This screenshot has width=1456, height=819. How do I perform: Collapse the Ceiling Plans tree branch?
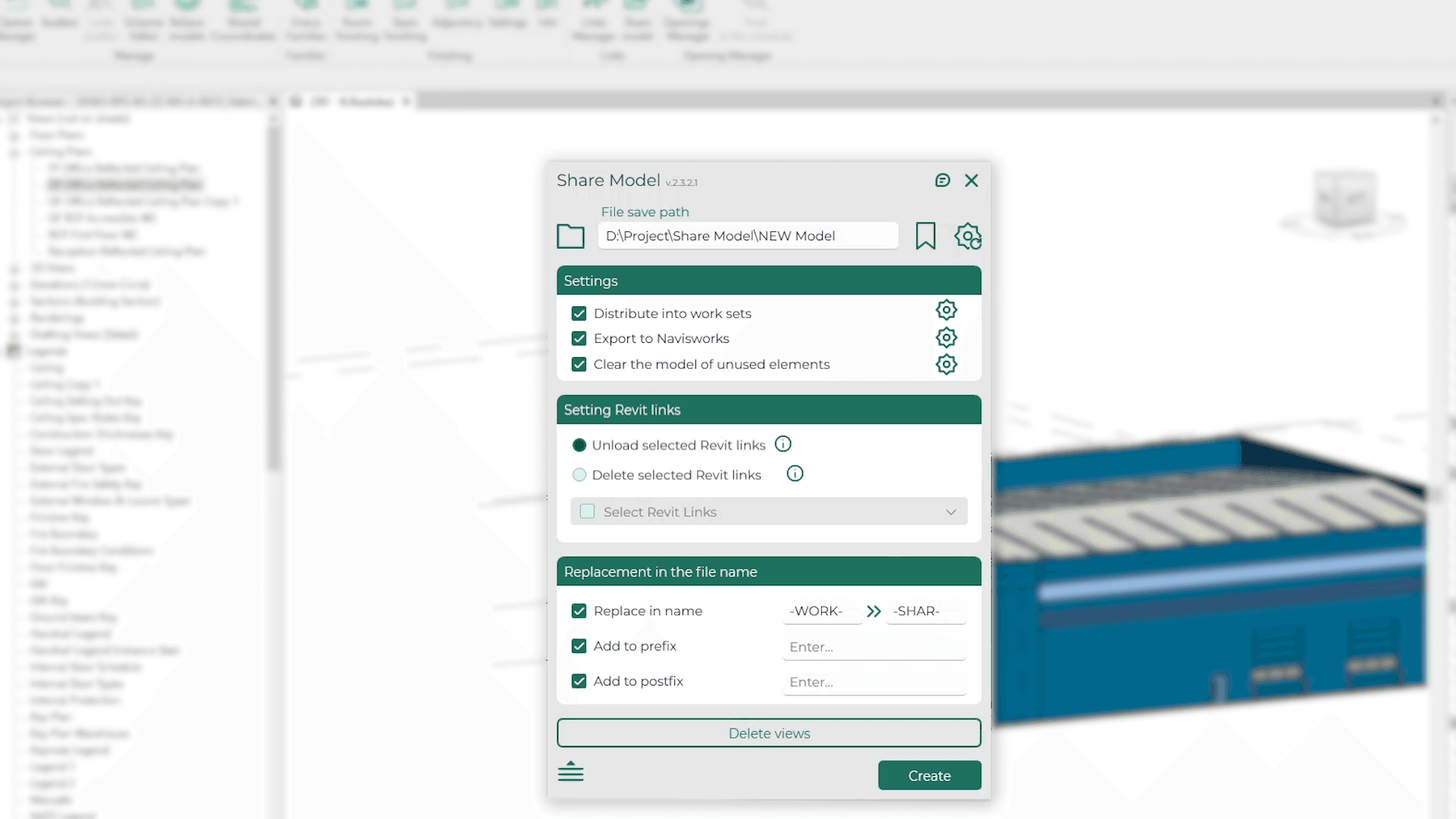(x=14, y=152)
